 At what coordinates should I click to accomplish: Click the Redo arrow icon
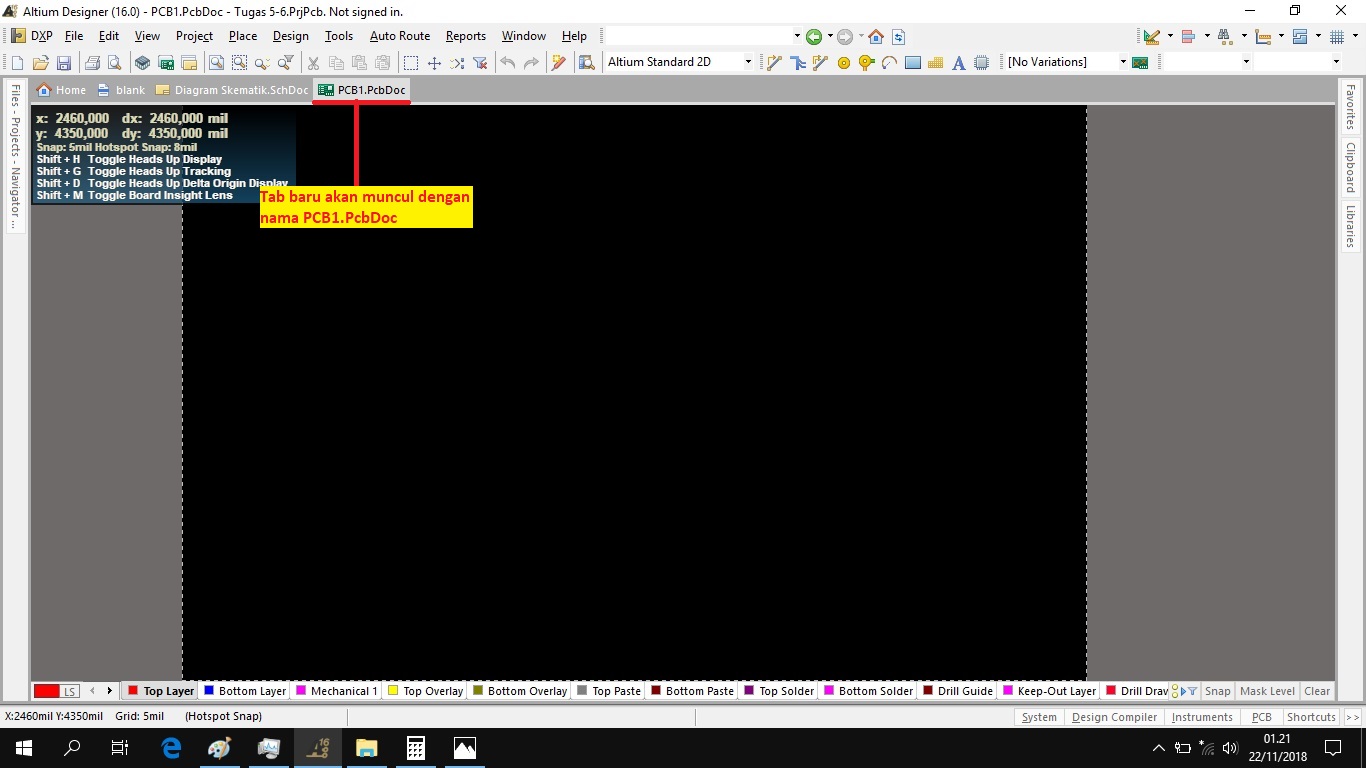click(x=531, y=62)
